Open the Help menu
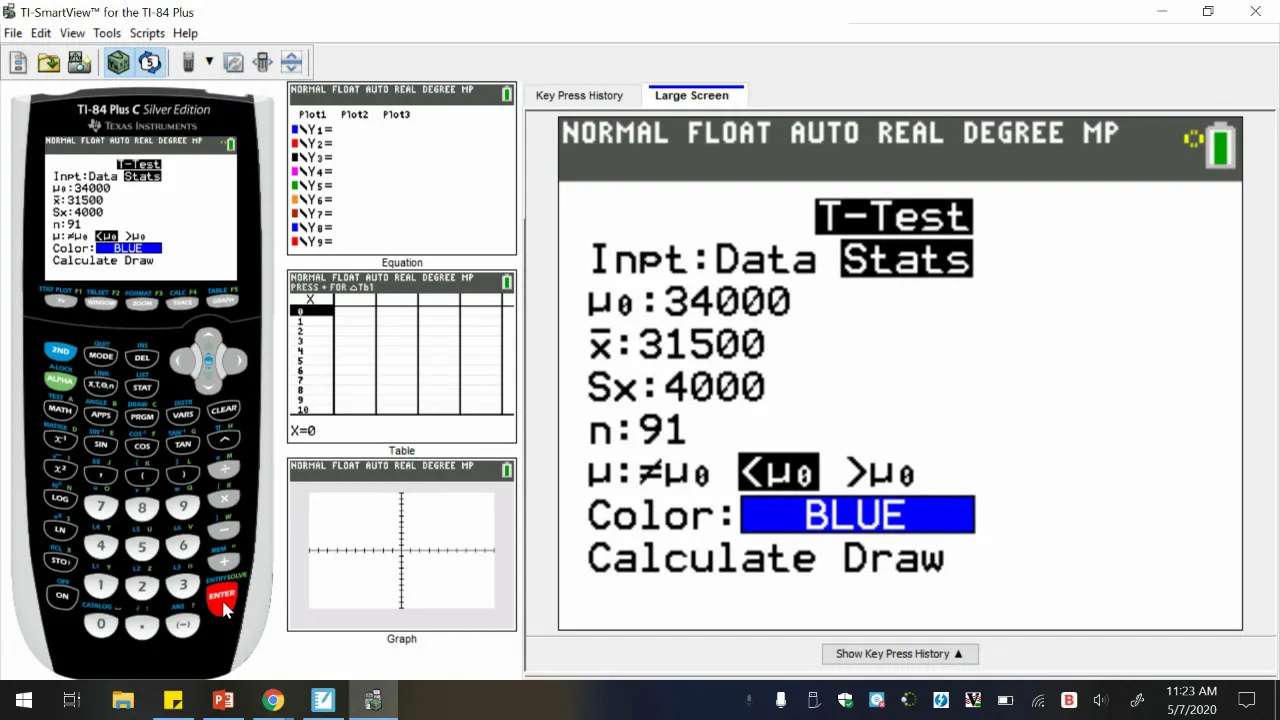Viewport: 1280px width, 720px height. coord(185,33)
